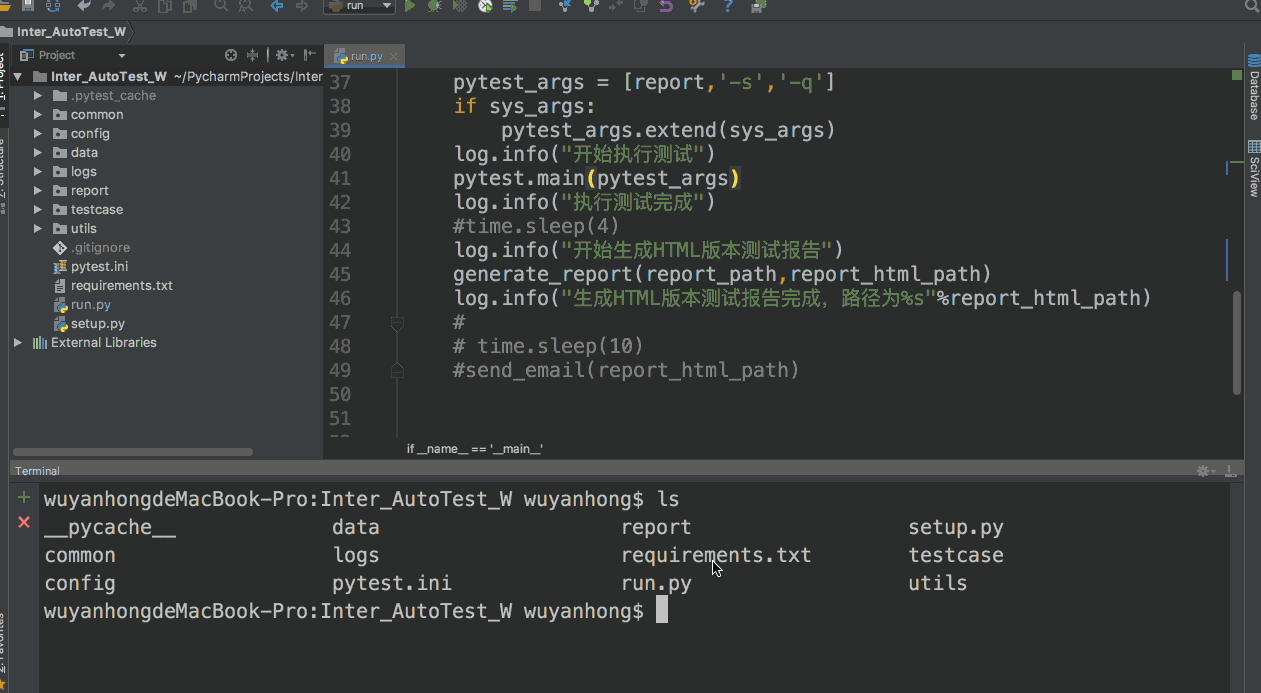
Task: Expand the report folder arrow
Action: click(x=37, y=191)
